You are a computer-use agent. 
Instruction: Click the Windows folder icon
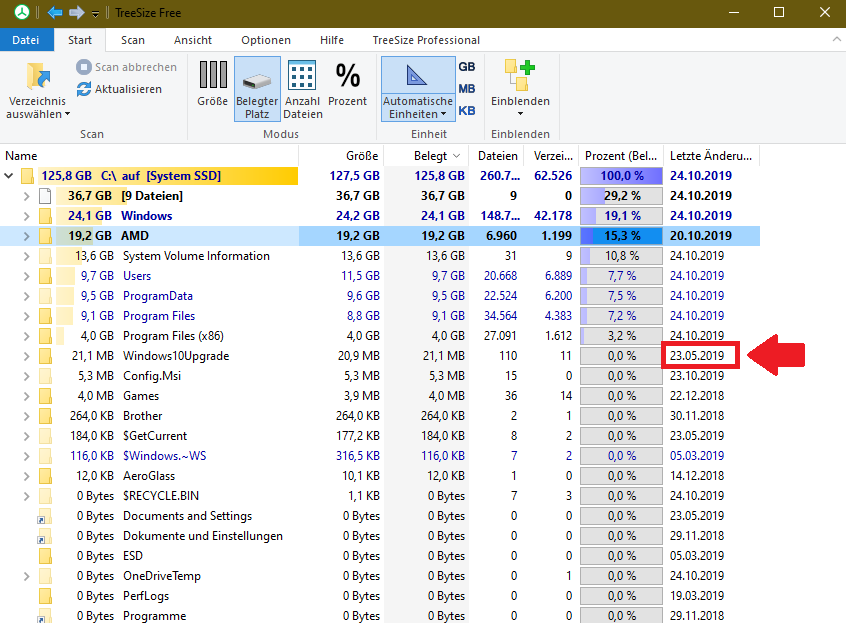tap(45, 216)
